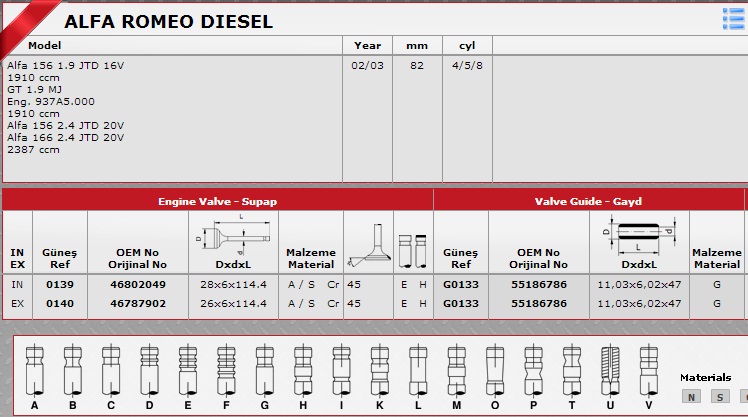
Task: Open Güneş ref 0140 exhaust valve
Action: [60, 304]
